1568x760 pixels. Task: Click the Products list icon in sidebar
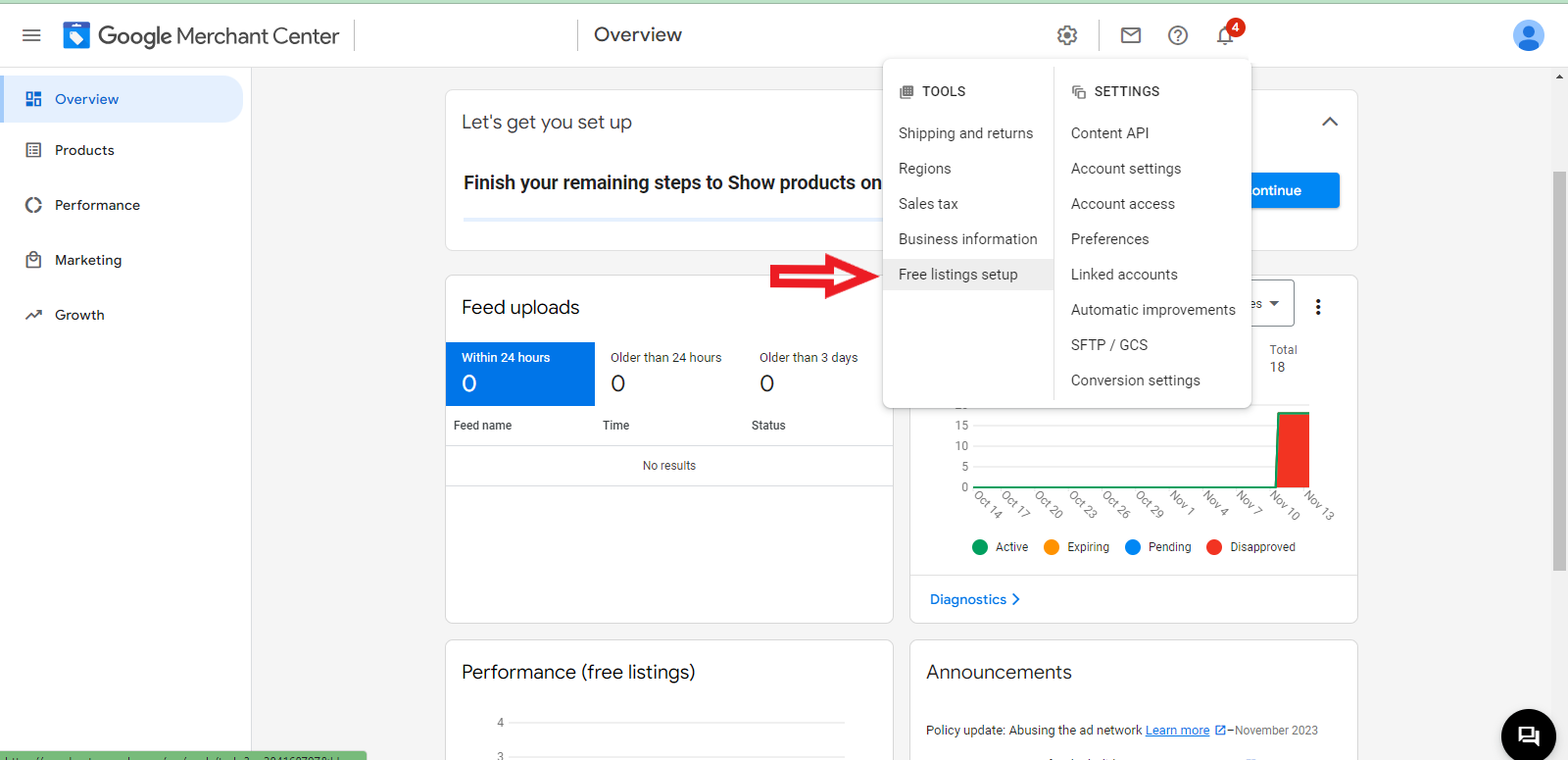click(33, 150)
